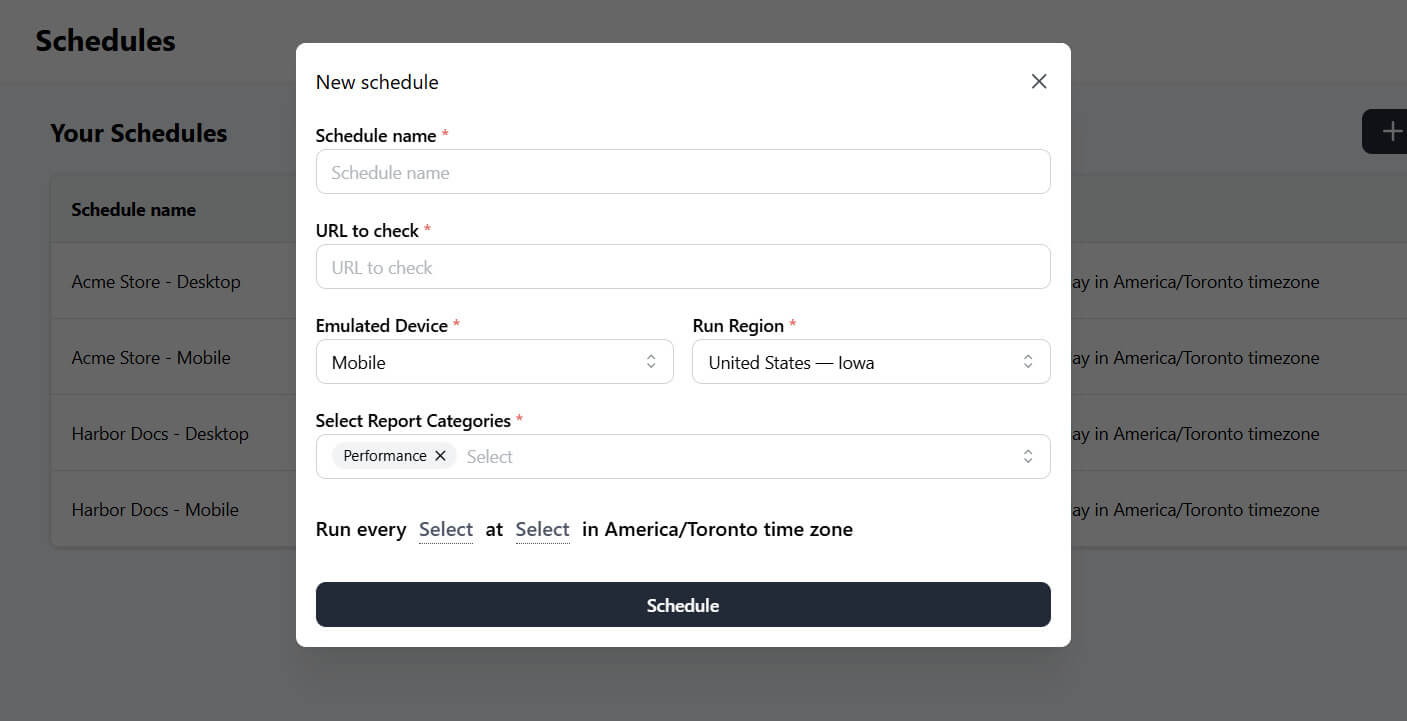Remove the Performance category tag

point(440,456)
